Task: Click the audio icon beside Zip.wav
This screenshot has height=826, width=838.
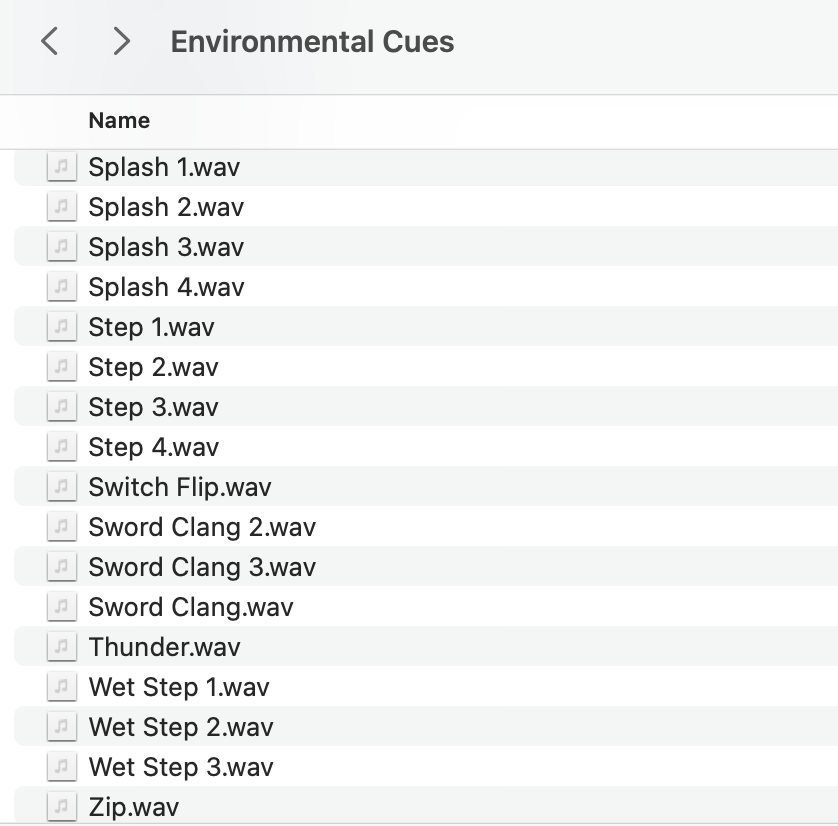Action: [x=61, y=806]
